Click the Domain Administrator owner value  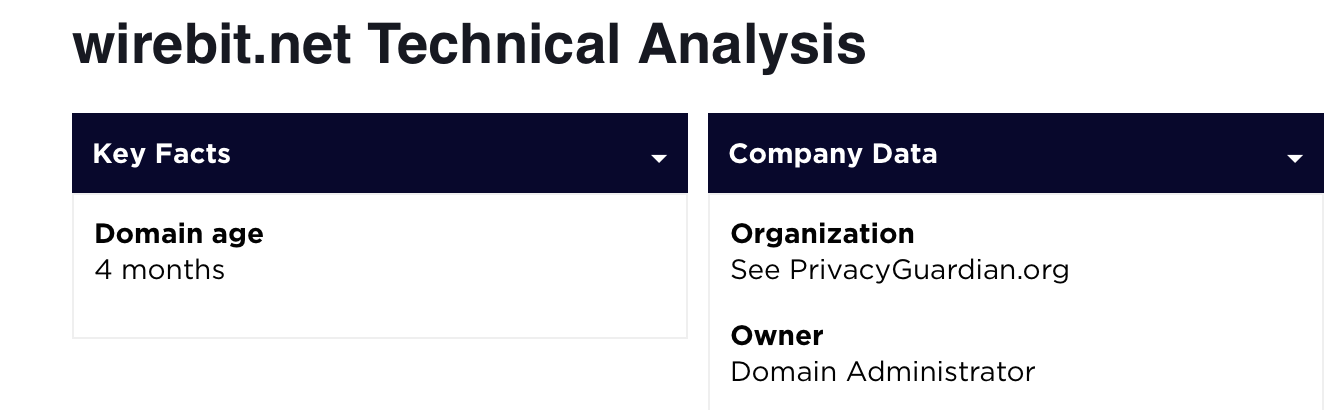(882, 372)
